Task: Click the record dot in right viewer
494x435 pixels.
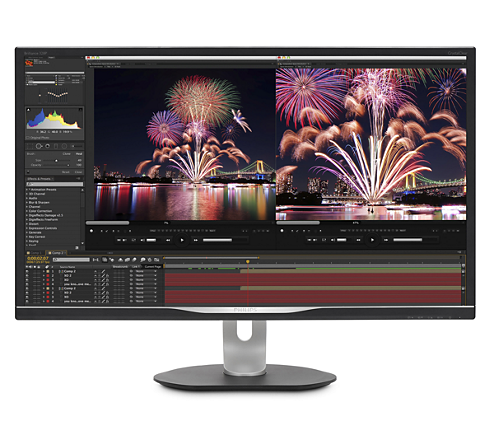Action: point(282,230)
